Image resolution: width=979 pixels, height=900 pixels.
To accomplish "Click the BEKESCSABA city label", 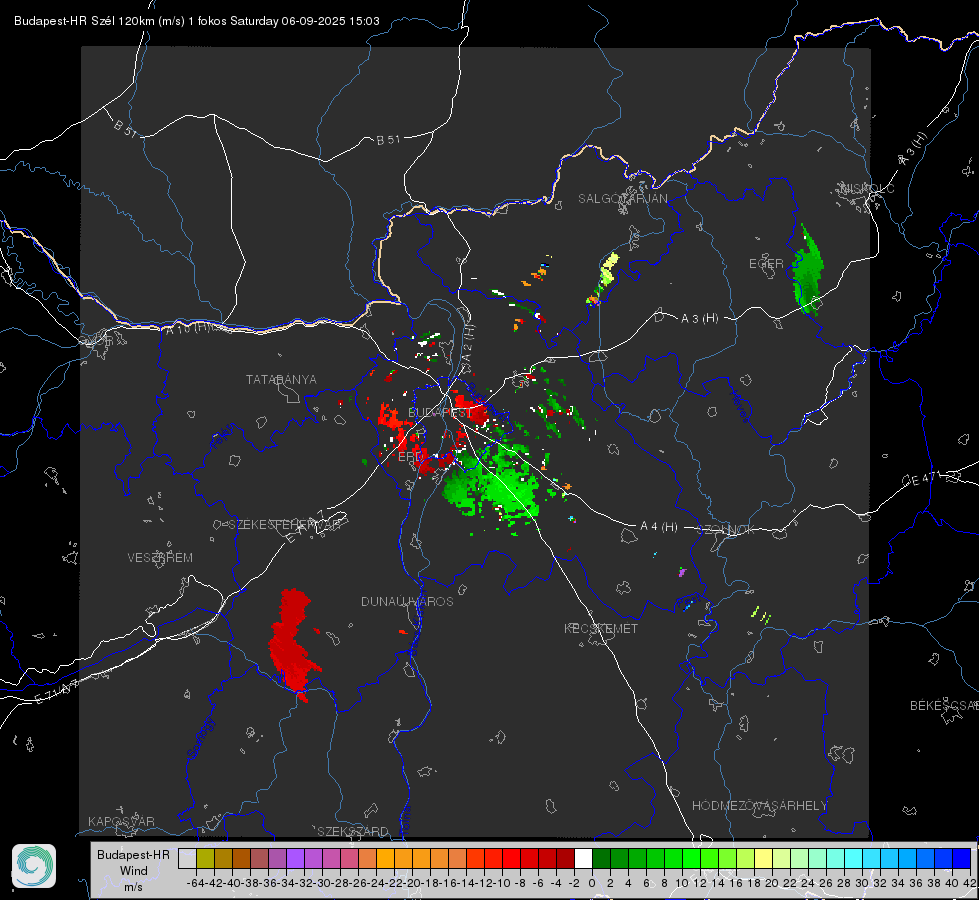I will 944,705.
